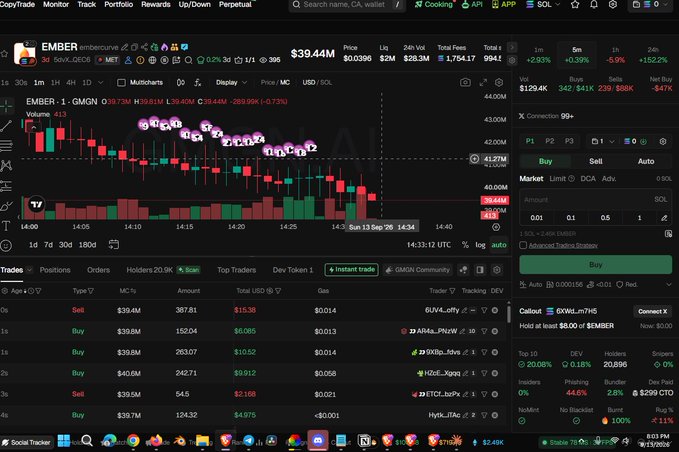Open the SOL chain selector dropdown
The width and height of the screenshot is (679, 452).
543,4
